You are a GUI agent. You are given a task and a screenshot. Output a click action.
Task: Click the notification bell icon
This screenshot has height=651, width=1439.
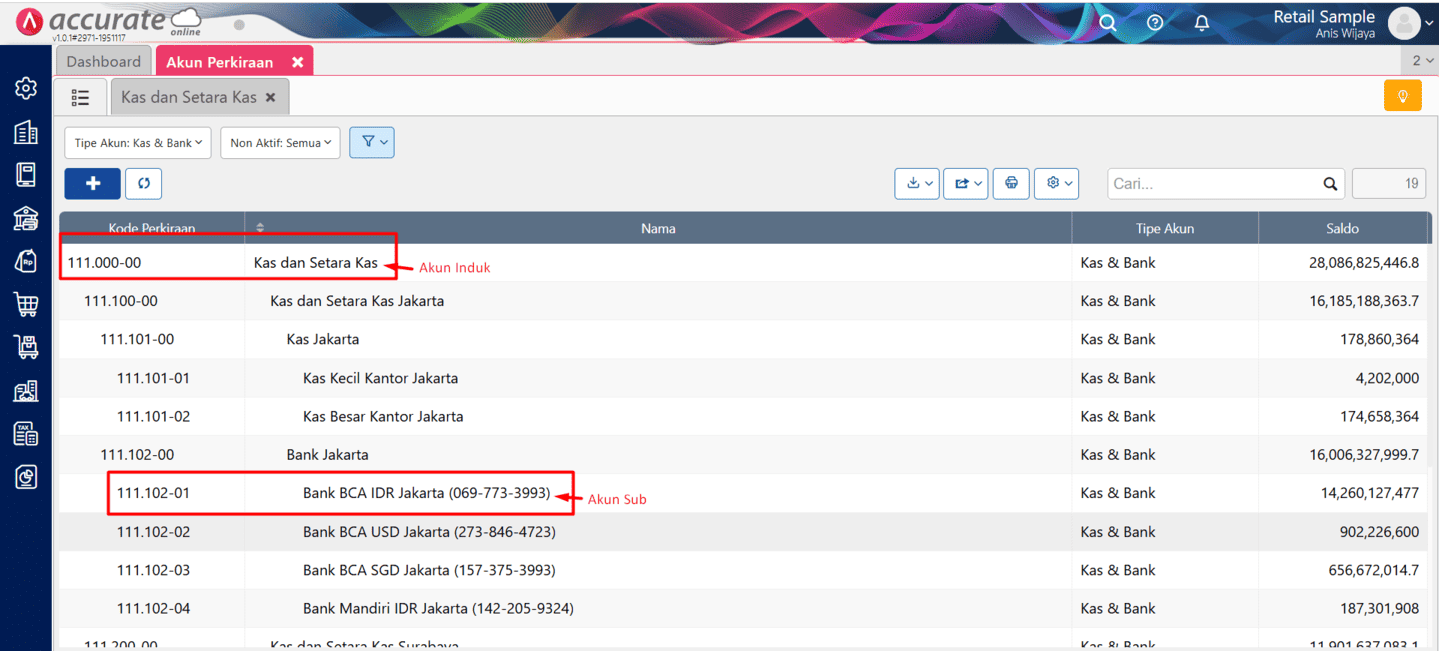pos(1202,22)
